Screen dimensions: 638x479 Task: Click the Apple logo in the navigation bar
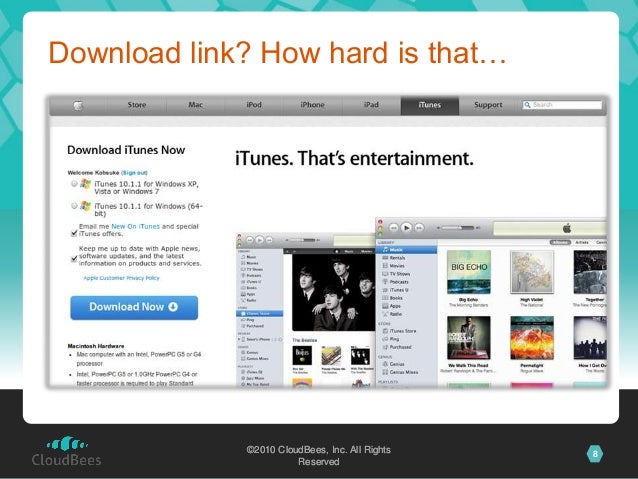coord(78,105)
